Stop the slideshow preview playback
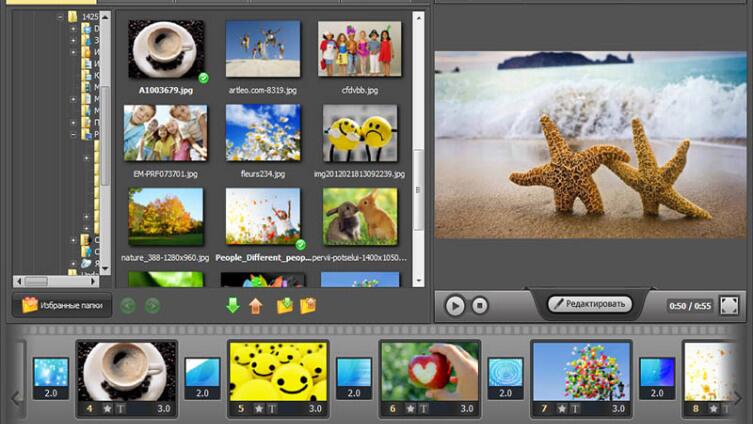 click(479, 305)
